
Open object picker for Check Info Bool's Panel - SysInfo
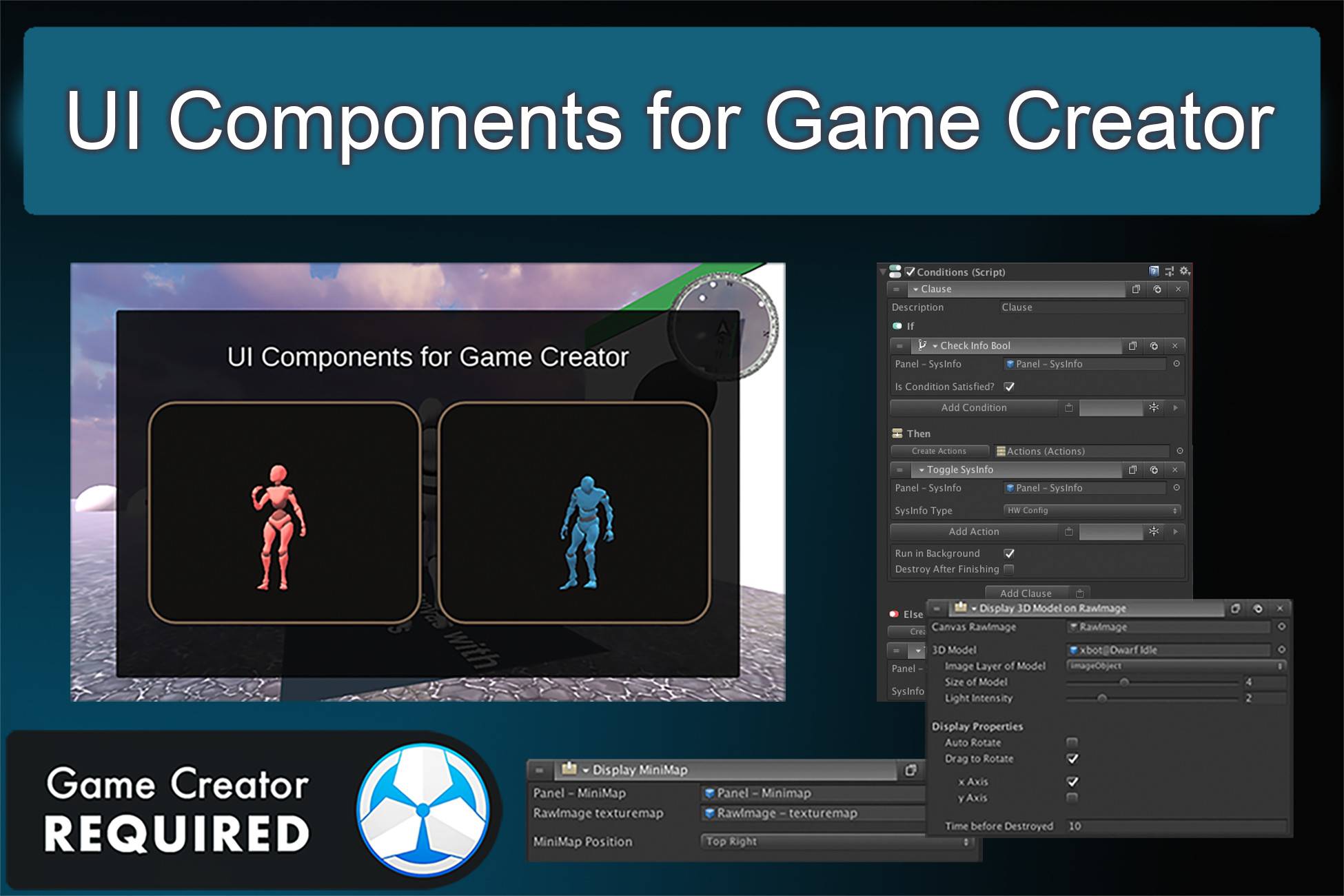point(1177,364)
